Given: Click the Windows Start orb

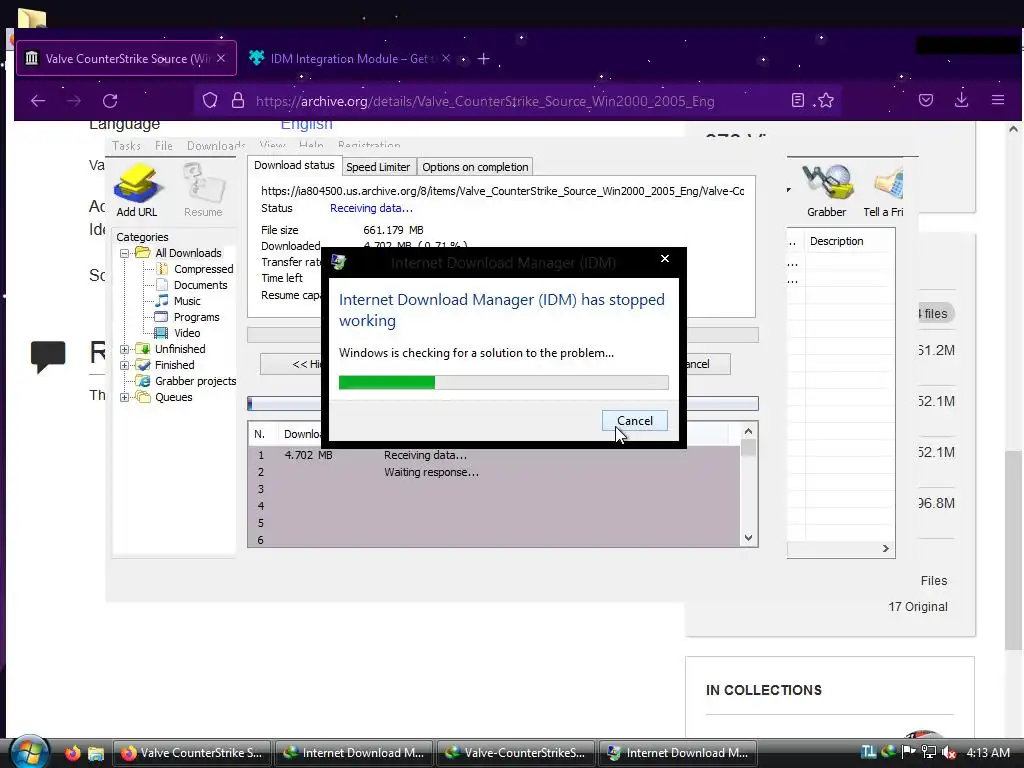Looking at the screenshot, I should 29,752.
